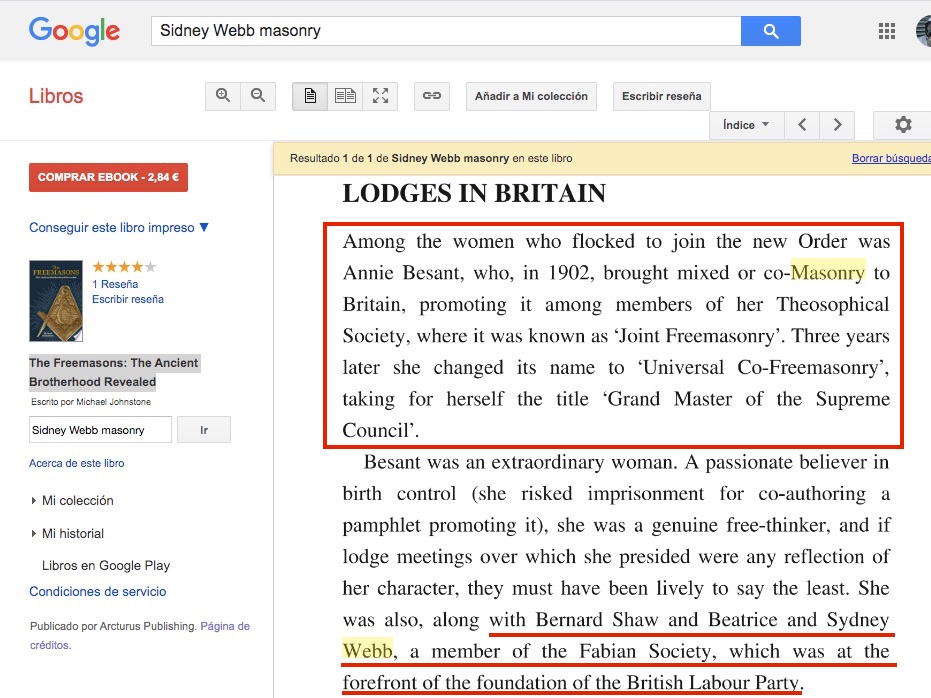Switch to single page view

point(310,96)
